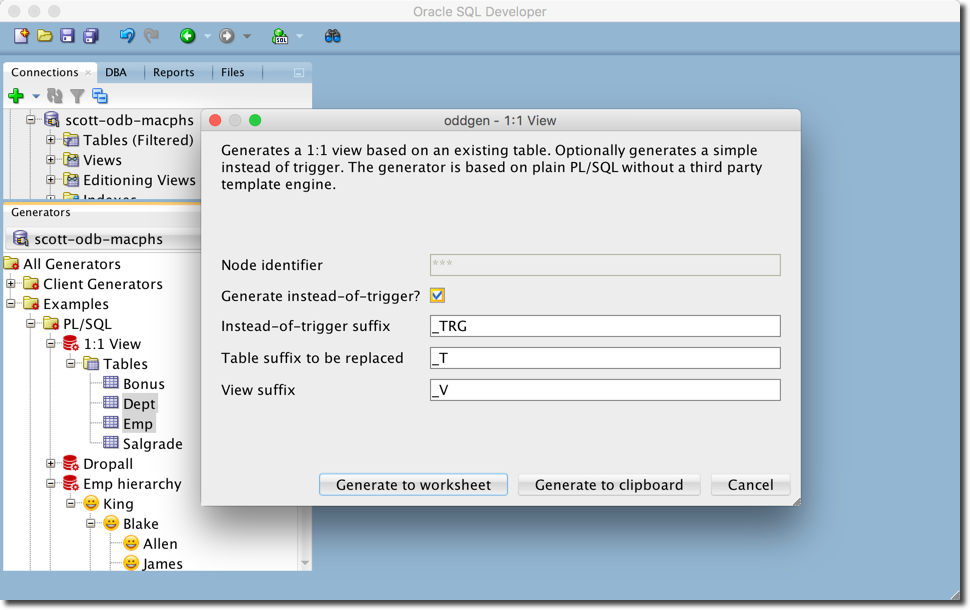Screen dimensions: 970x610
Task: Click the Emp hierarchy generator icon
Action: tap(71, 483)
